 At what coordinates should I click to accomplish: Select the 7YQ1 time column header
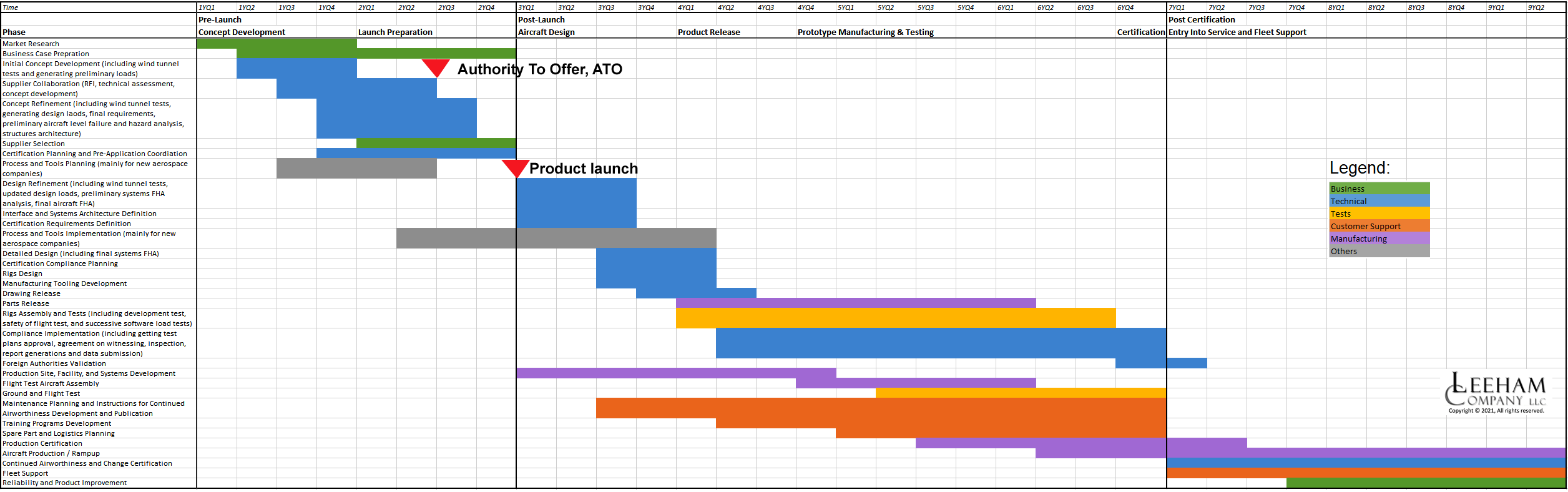[x=1177, y=7]
